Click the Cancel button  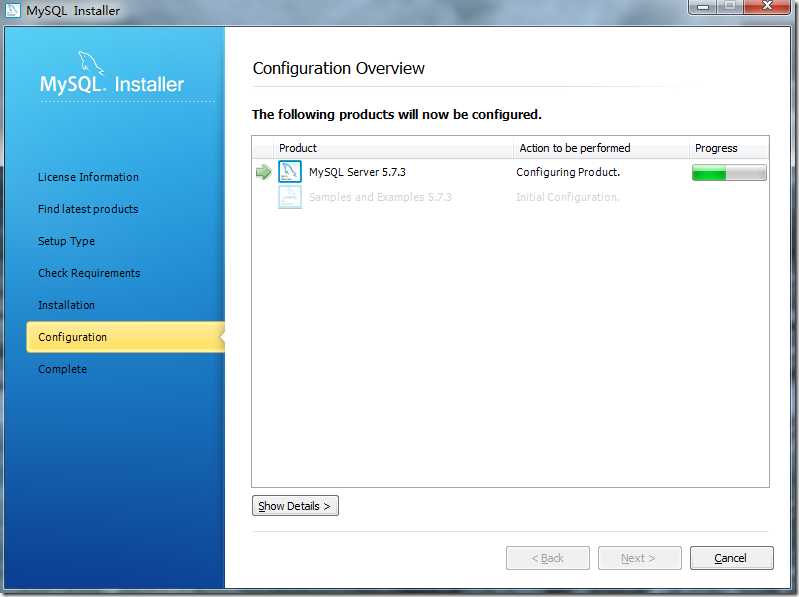(731, 558)
